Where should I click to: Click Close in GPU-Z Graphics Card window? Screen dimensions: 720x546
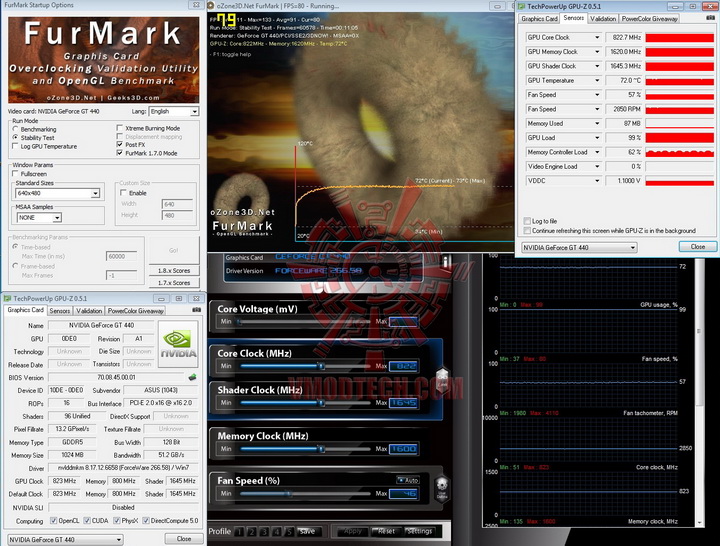[x=184, y=539]
